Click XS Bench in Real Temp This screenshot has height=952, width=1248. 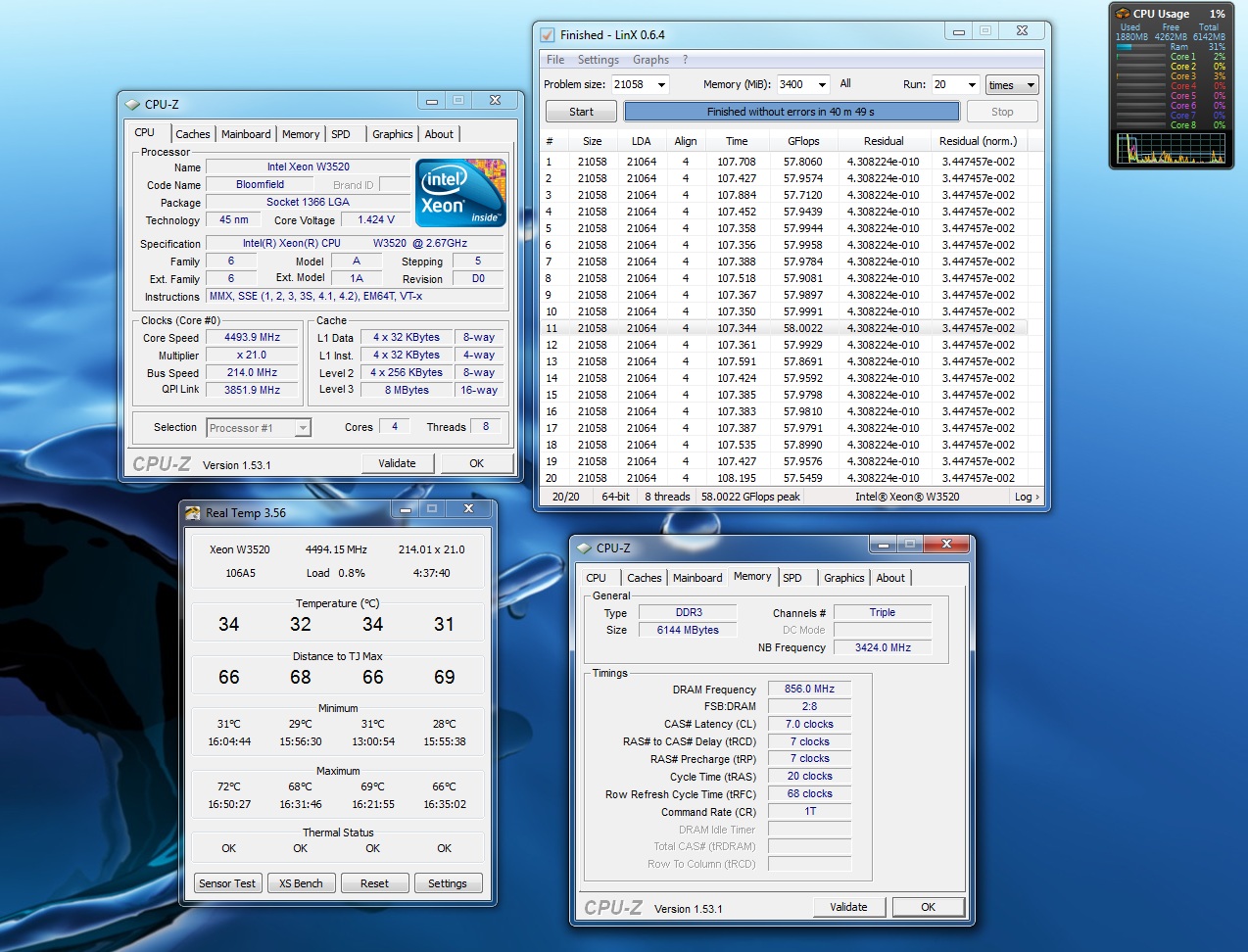click(301, 883)
